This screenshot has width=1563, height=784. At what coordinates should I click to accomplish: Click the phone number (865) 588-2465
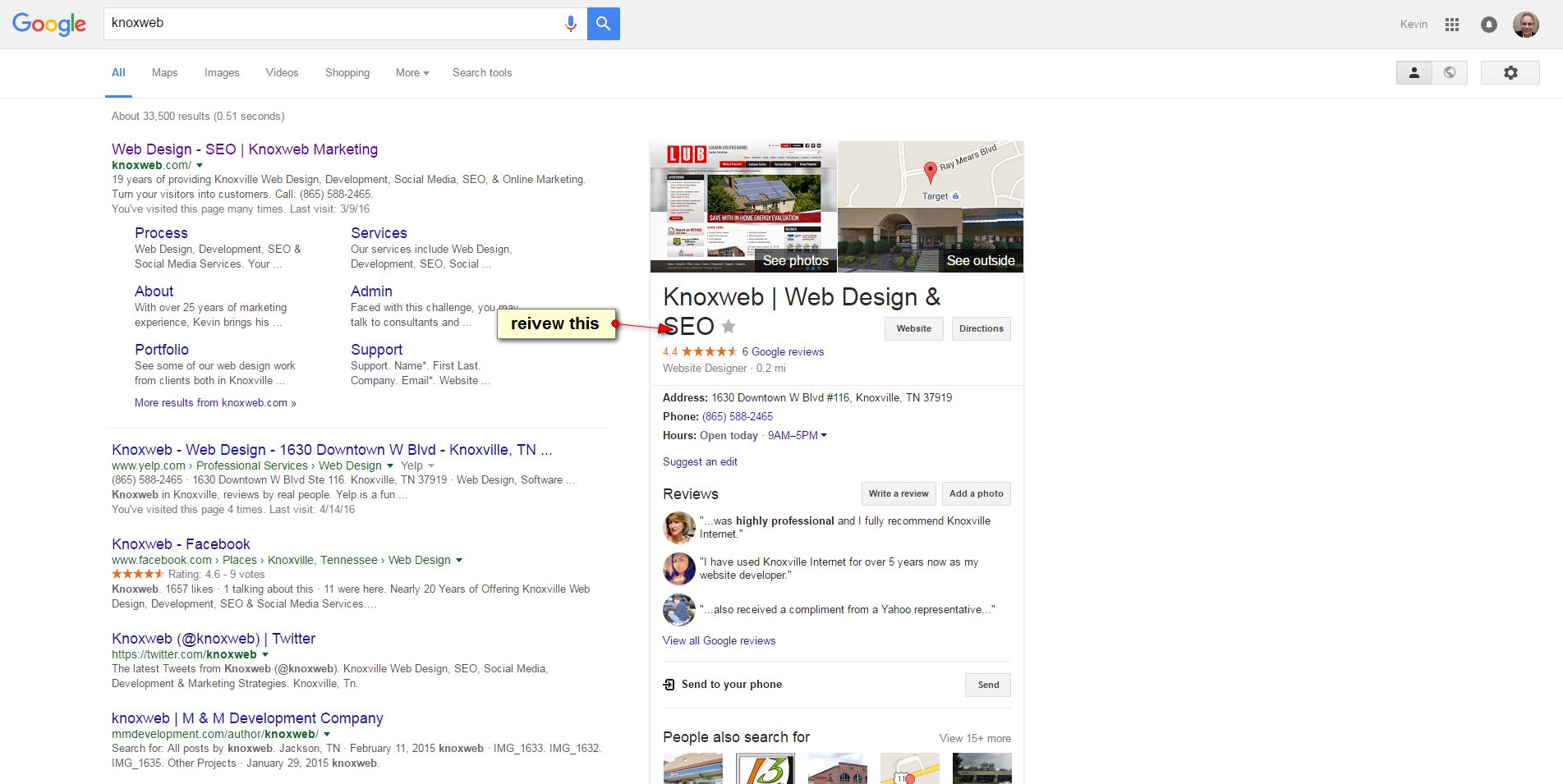pyautogui.click(x=738, y=417)
